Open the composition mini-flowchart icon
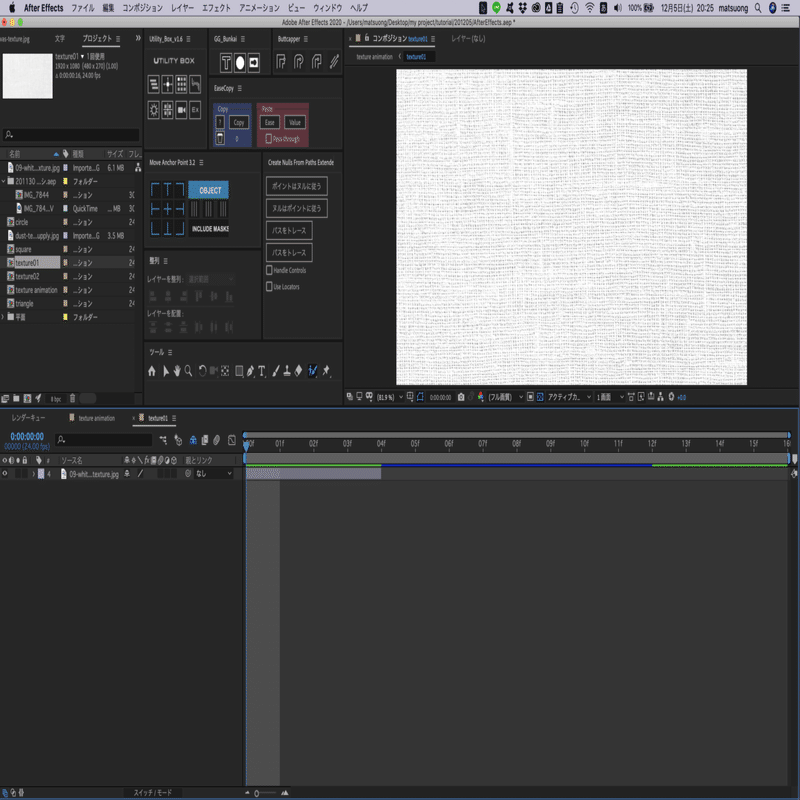This screenshot has width=800, height=800. click(163, 440)
